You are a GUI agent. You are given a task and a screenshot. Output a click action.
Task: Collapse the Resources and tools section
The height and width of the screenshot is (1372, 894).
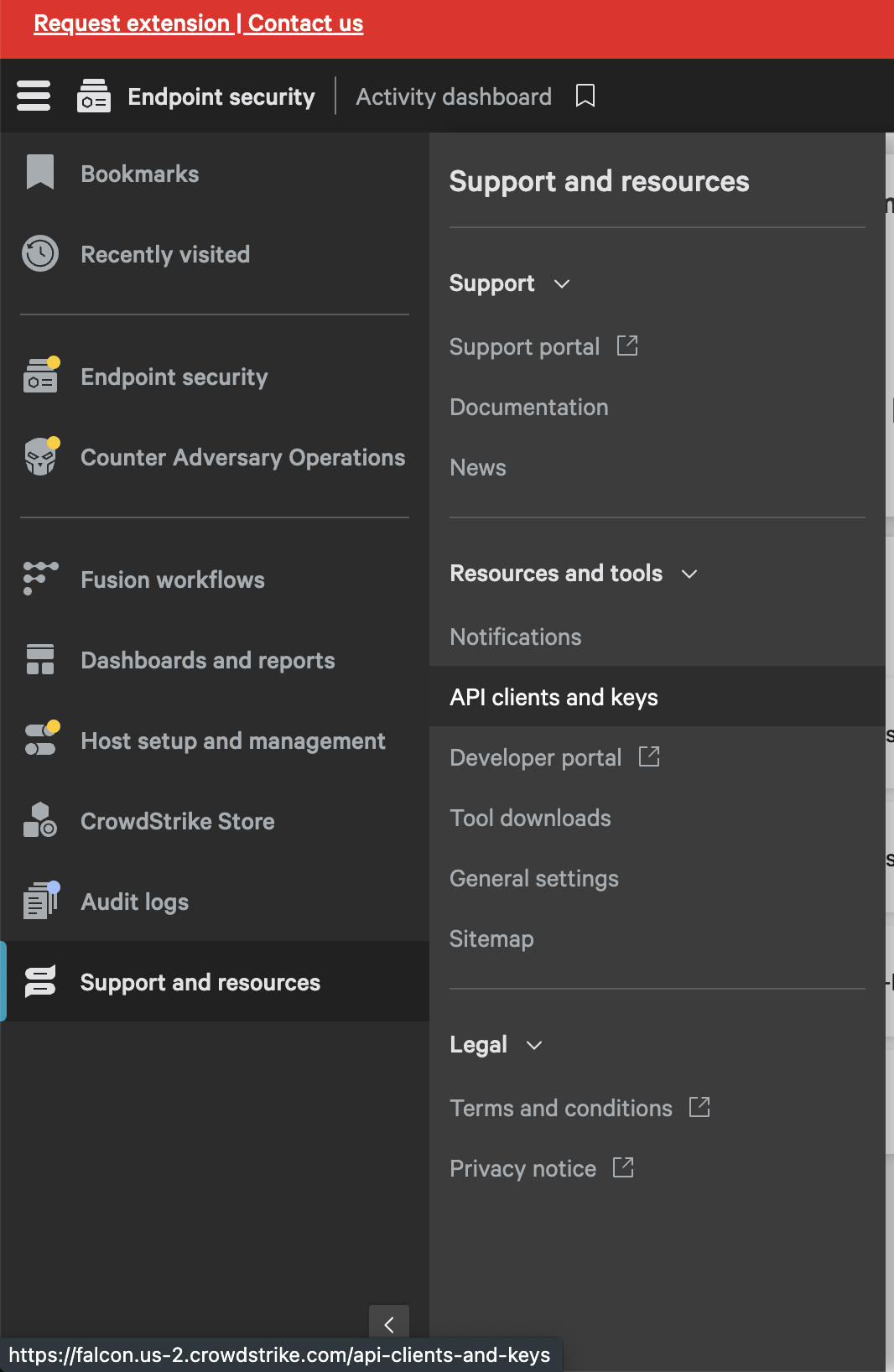(689, 574)
